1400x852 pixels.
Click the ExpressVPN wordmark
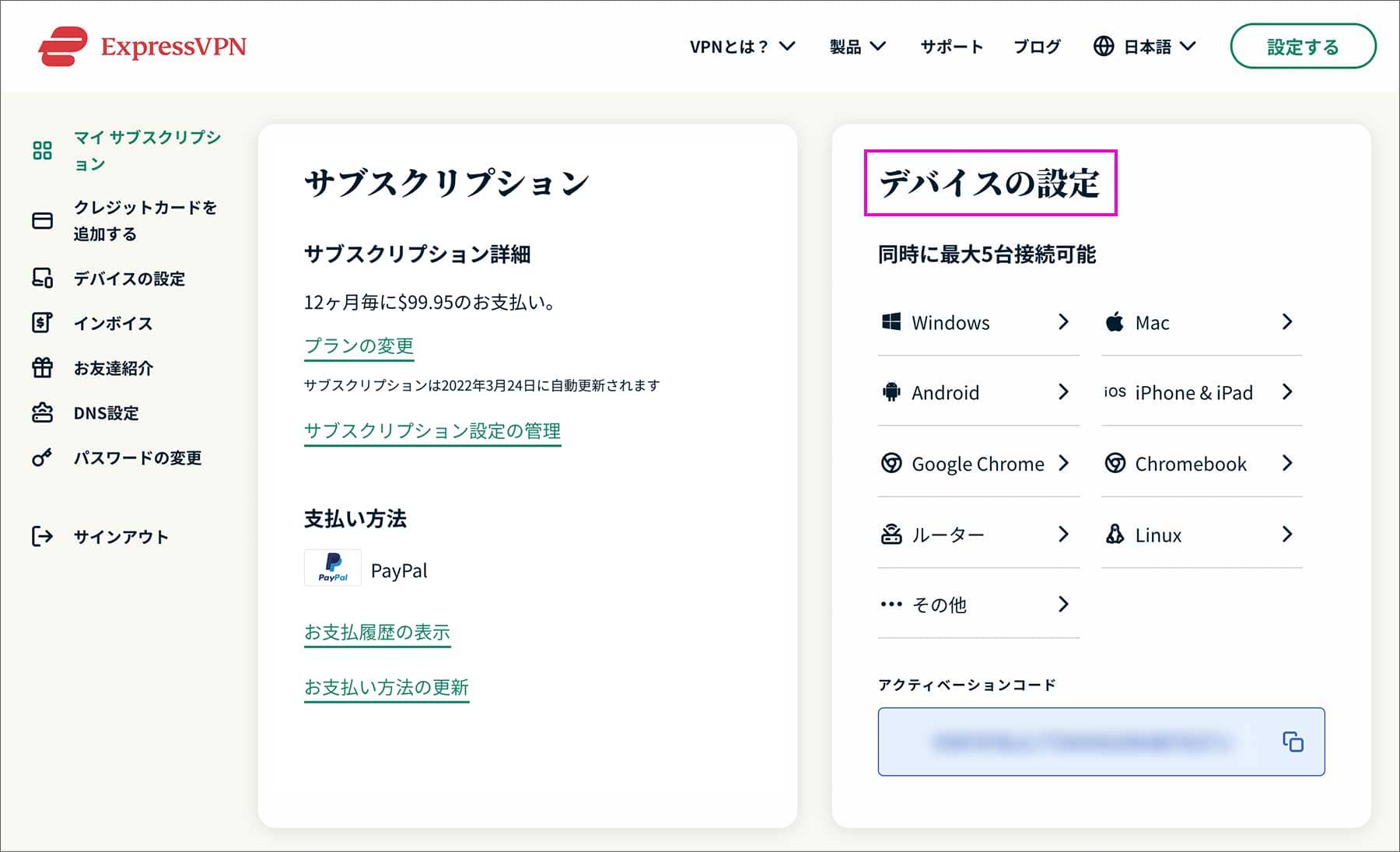(173, 47)
